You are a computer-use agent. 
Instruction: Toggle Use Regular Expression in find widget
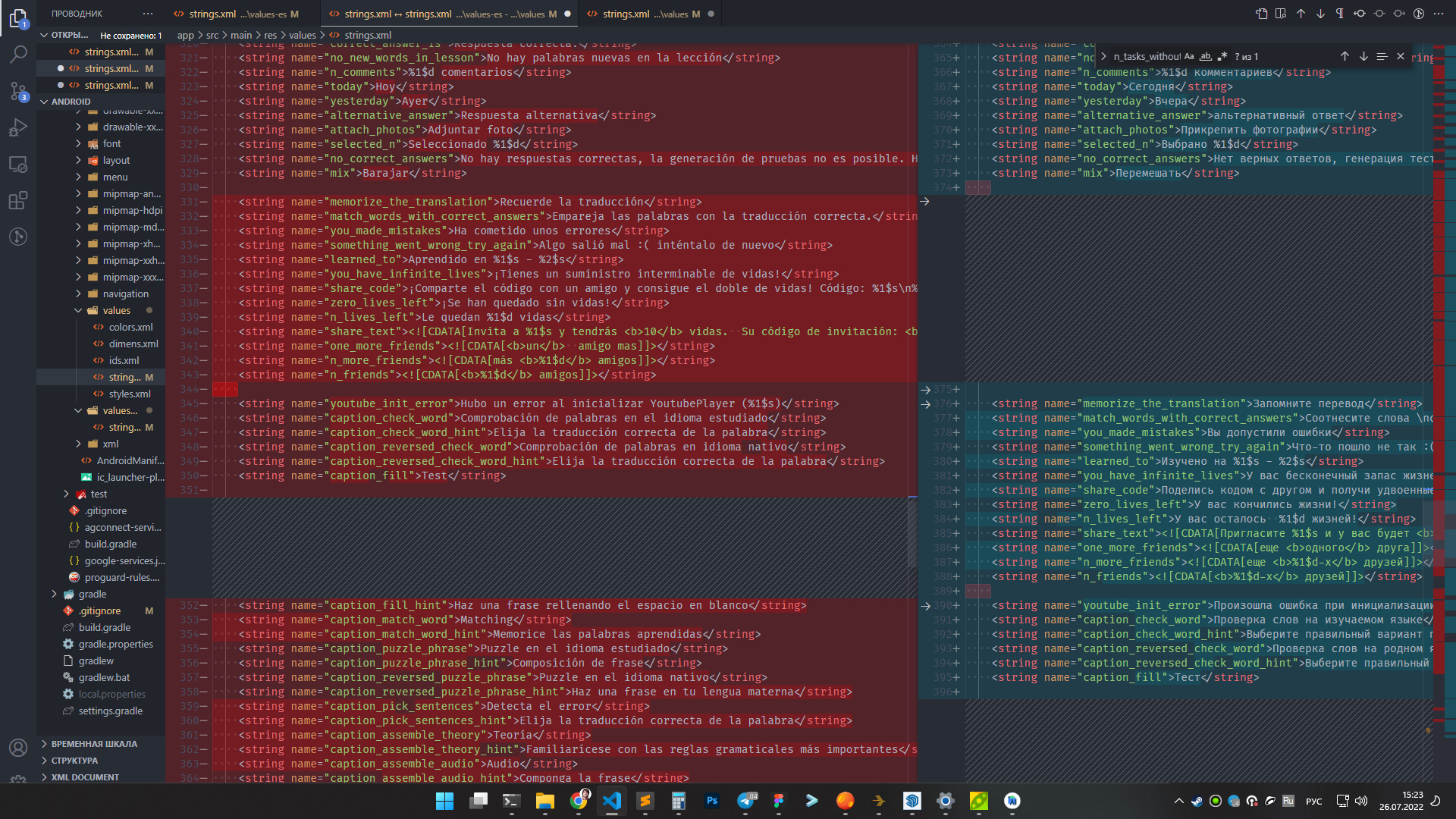[x=1222, y=57]
